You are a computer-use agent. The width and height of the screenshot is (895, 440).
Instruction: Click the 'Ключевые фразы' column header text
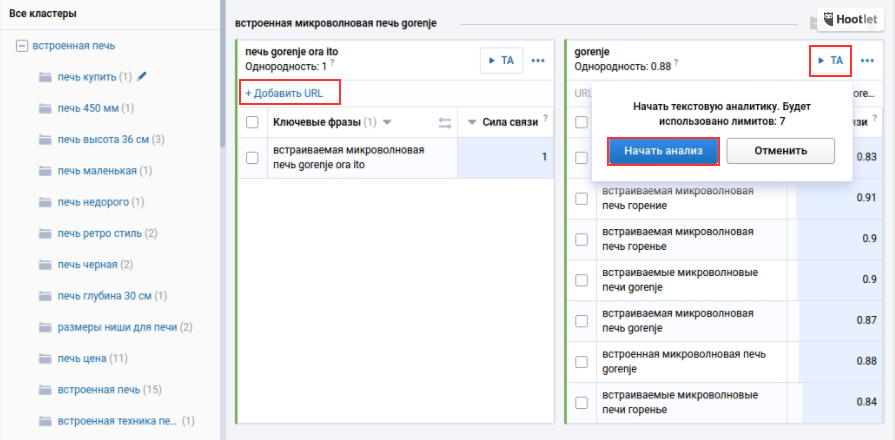(x=317, y=122)
